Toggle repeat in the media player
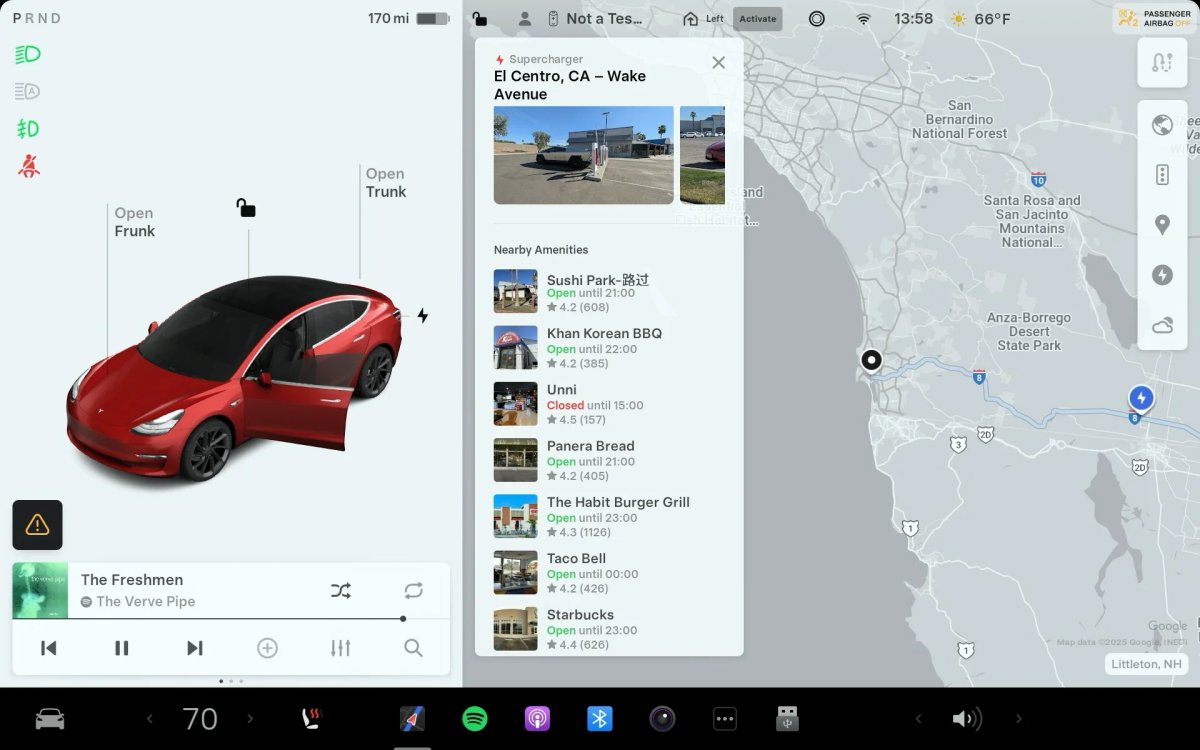The image size is (1200, 750). 414,591
